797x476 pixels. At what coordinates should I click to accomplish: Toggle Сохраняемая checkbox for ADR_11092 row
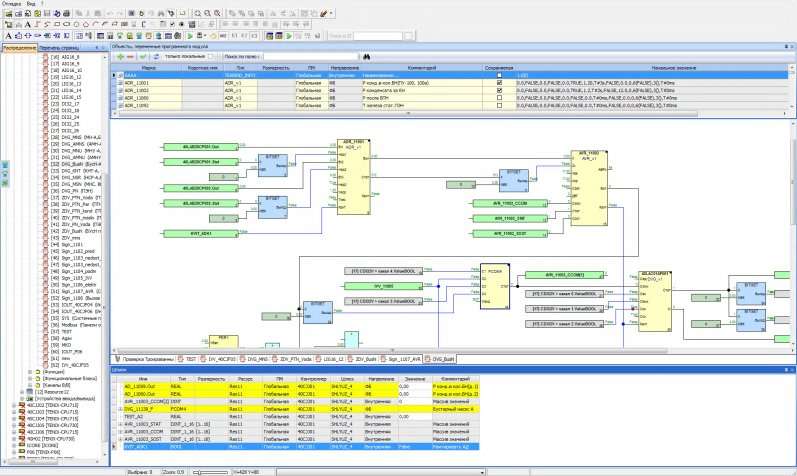pos(499,105)
